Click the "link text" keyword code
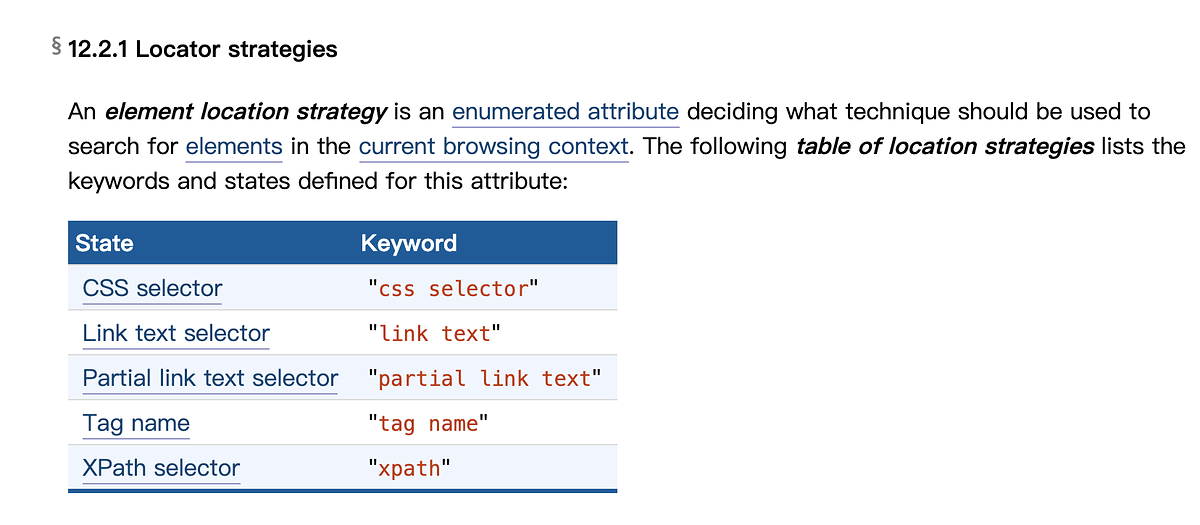This screenshot has width=1200, height=525. [434, 334]
